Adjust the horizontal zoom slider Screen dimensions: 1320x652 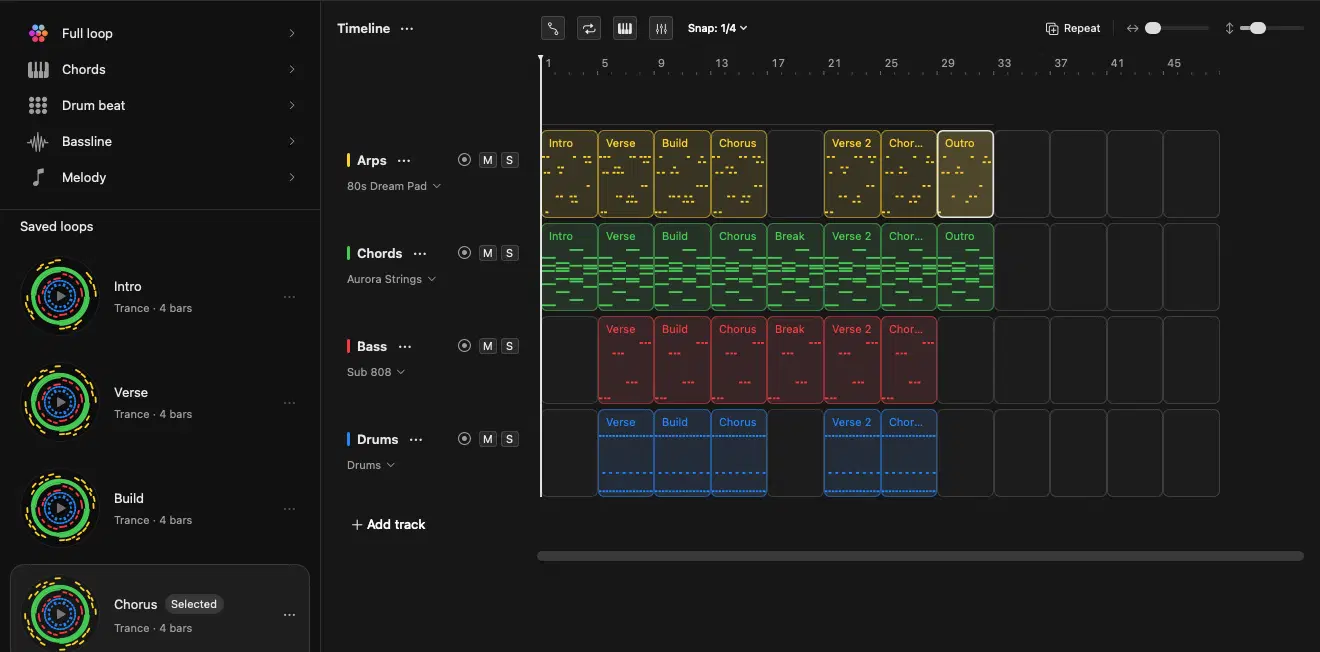pos(1177,28)
